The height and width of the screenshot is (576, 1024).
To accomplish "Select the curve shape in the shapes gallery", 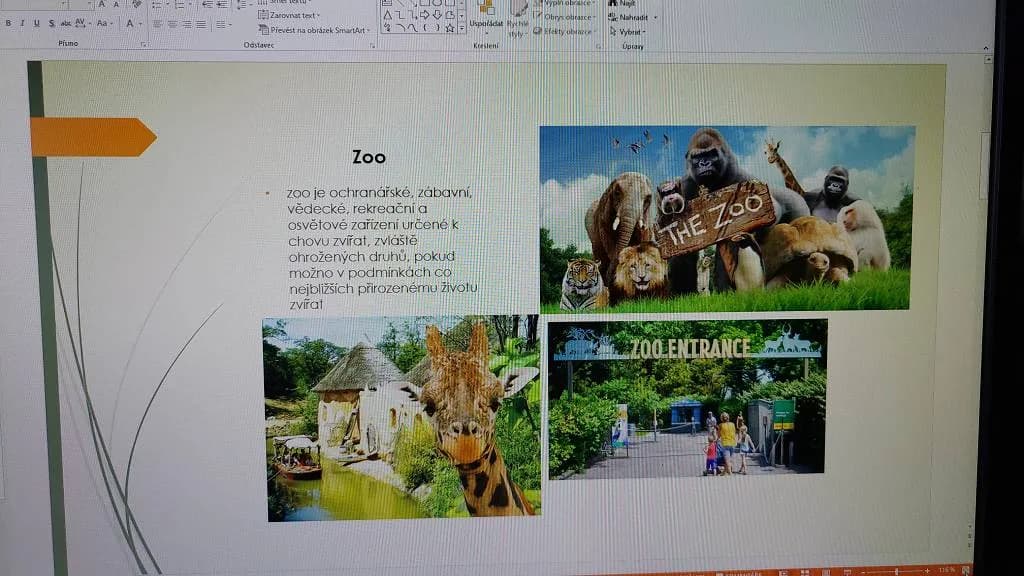I will coord(413,28).
